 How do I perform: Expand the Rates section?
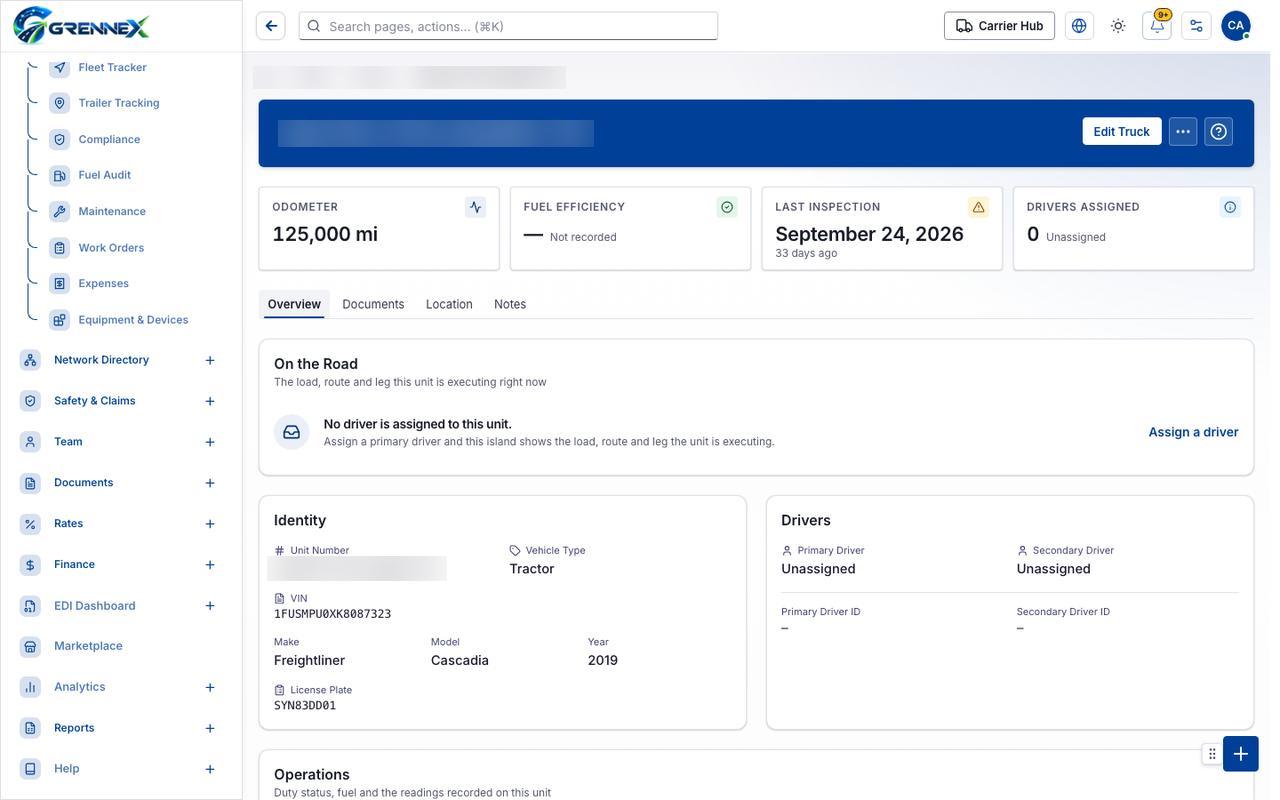click(210, 524)
